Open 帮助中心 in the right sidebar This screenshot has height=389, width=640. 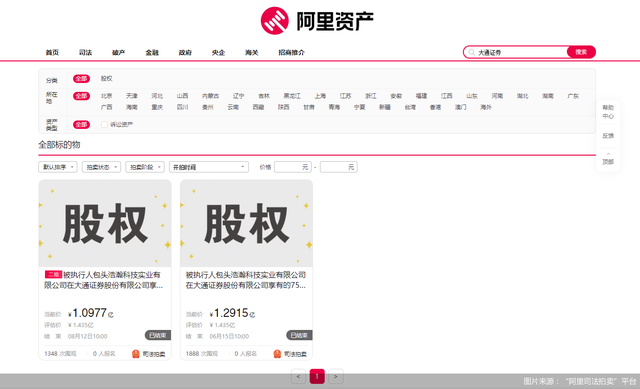[608, 112]
